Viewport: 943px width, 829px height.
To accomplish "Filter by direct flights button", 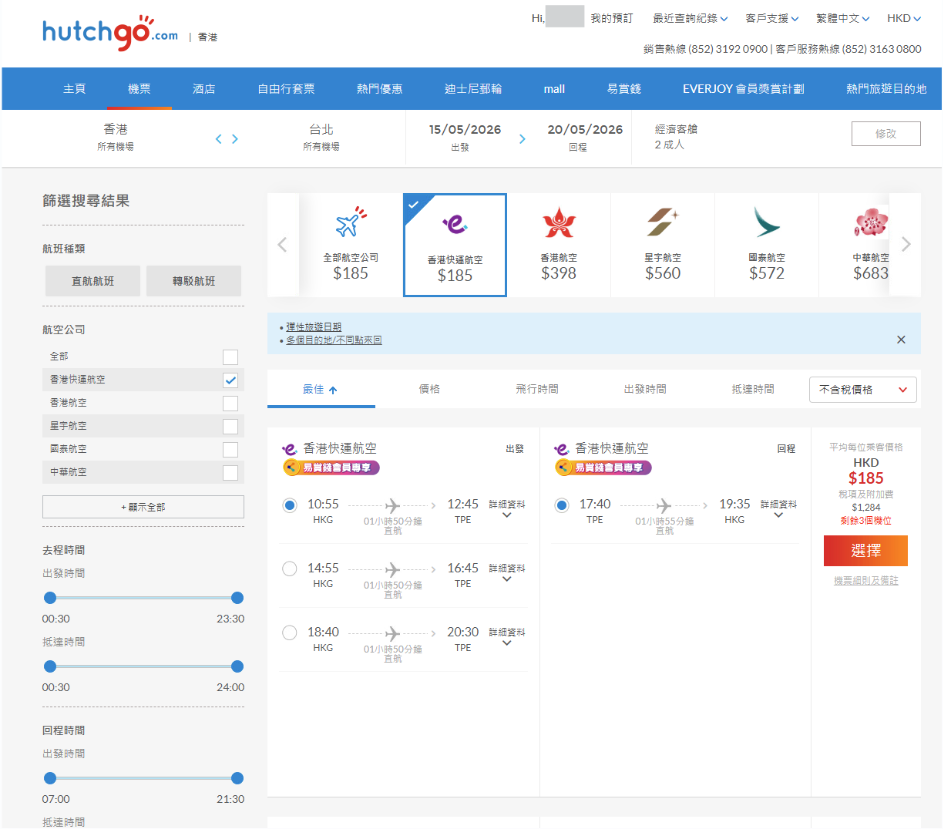I will point(93,281).
